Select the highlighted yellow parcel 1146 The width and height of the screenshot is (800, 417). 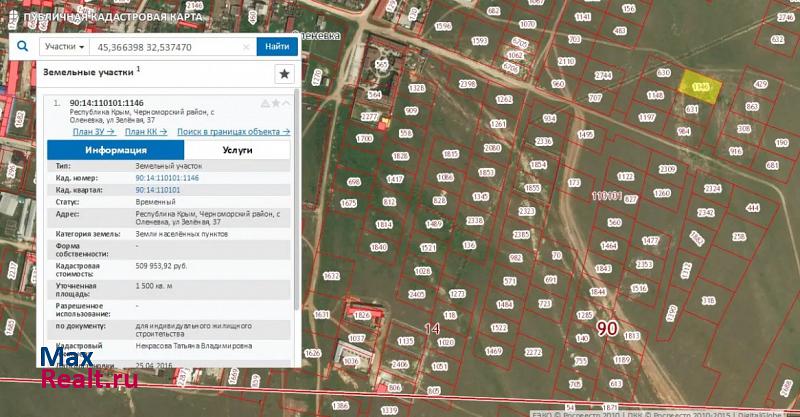click(698, 86)
